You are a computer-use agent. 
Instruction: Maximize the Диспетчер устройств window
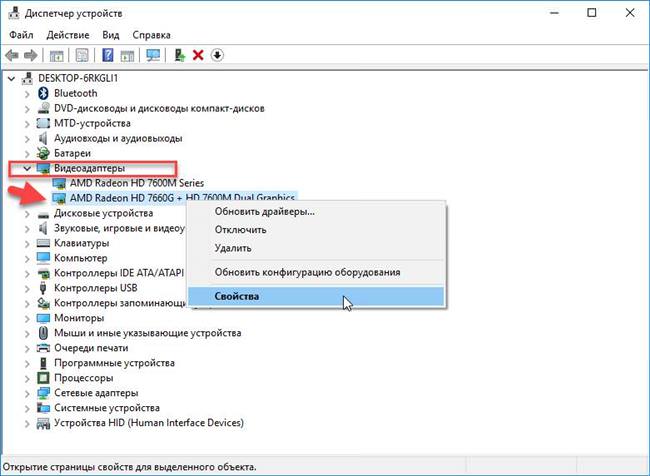[592, 13]
